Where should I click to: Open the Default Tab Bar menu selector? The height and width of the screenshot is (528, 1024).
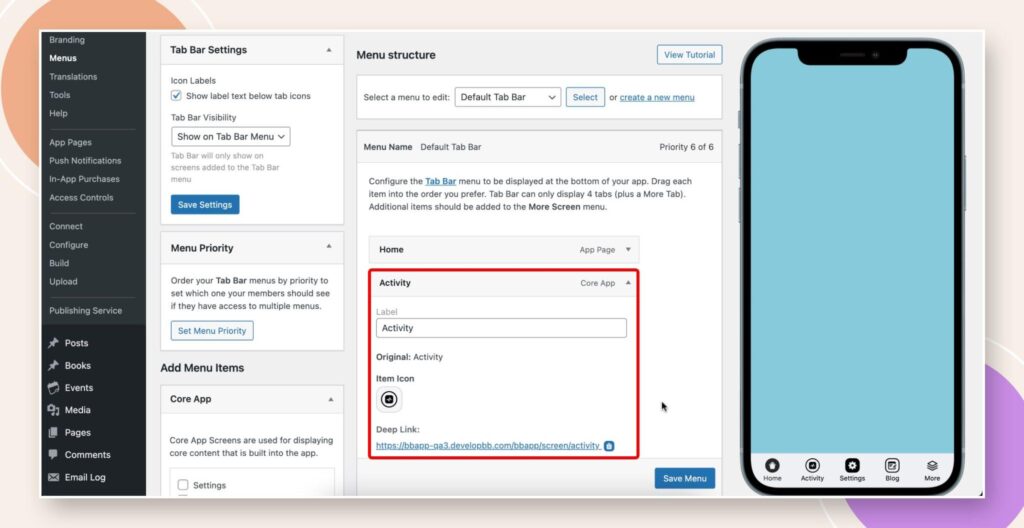click(507, 97)
